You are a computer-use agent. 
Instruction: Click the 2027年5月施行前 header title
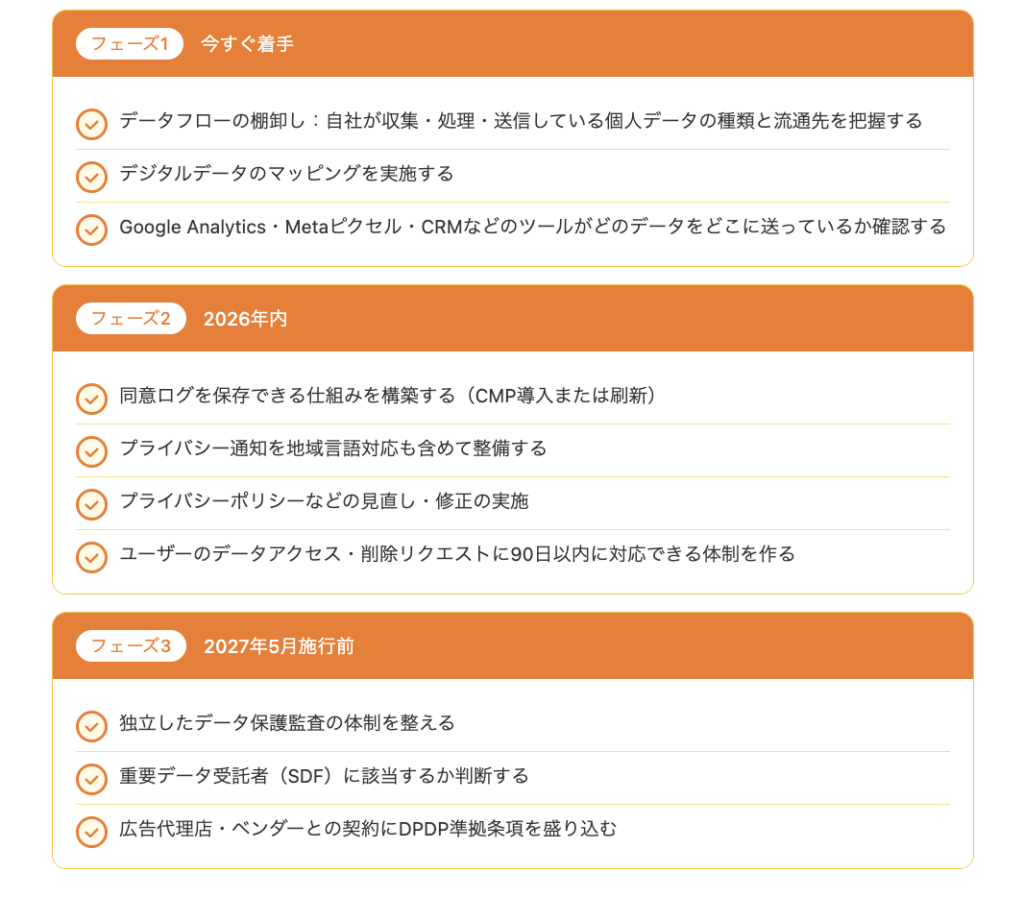point(279,647)
